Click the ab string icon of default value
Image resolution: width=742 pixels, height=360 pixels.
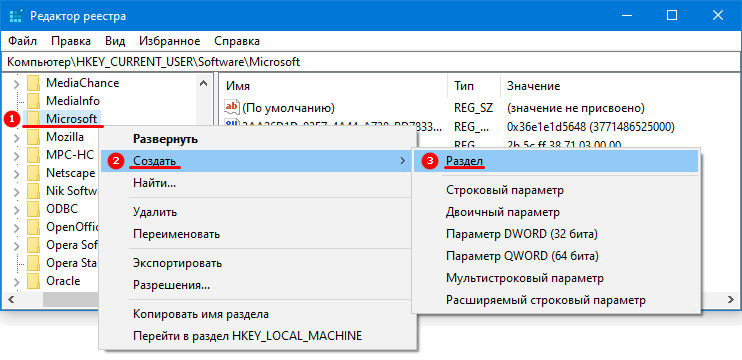click(x=232, y=108)
